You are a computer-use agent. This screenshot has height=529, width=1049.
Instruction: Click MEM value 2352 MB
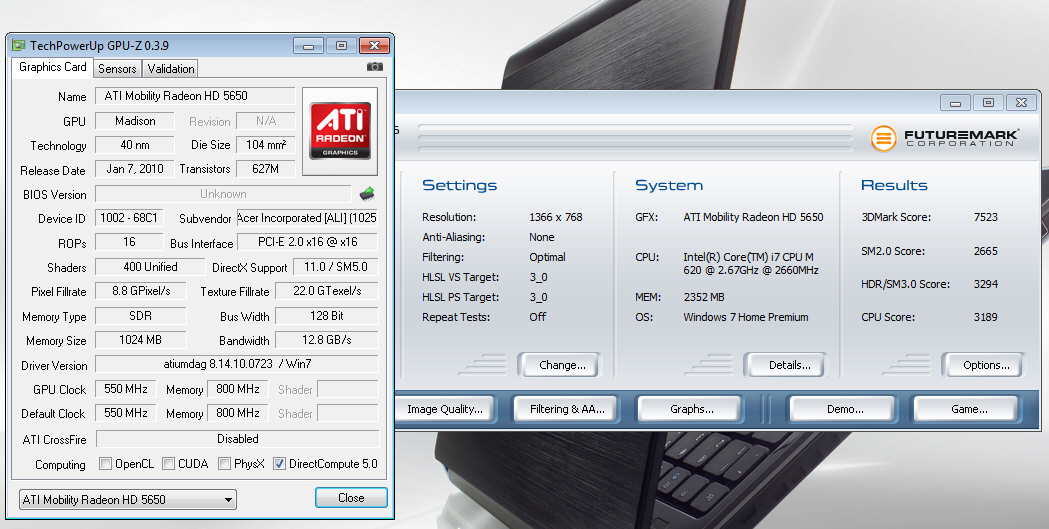(704, 297)
